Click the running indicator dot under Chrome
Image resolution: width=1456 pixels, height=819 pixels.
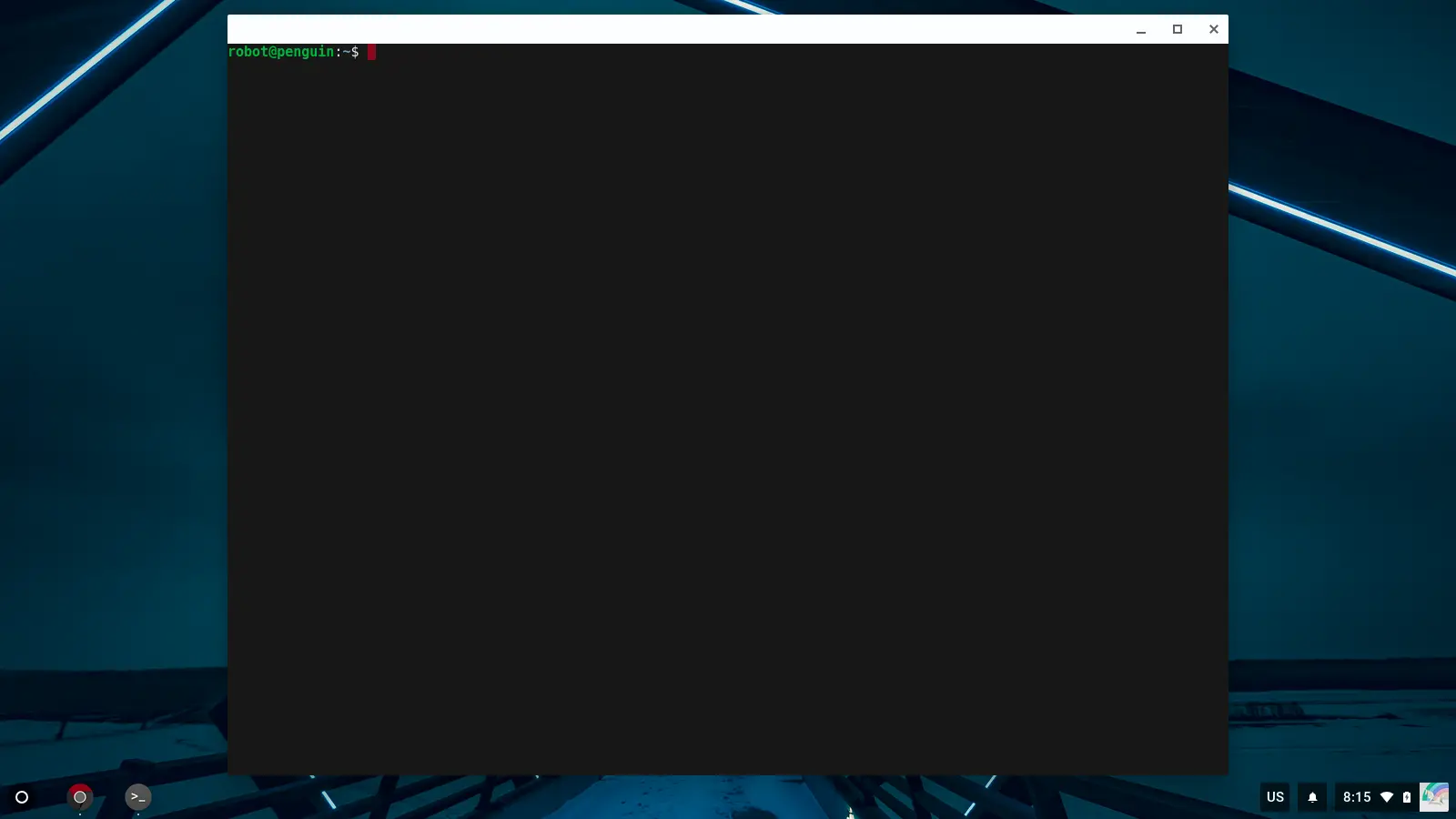coord(80,813)
